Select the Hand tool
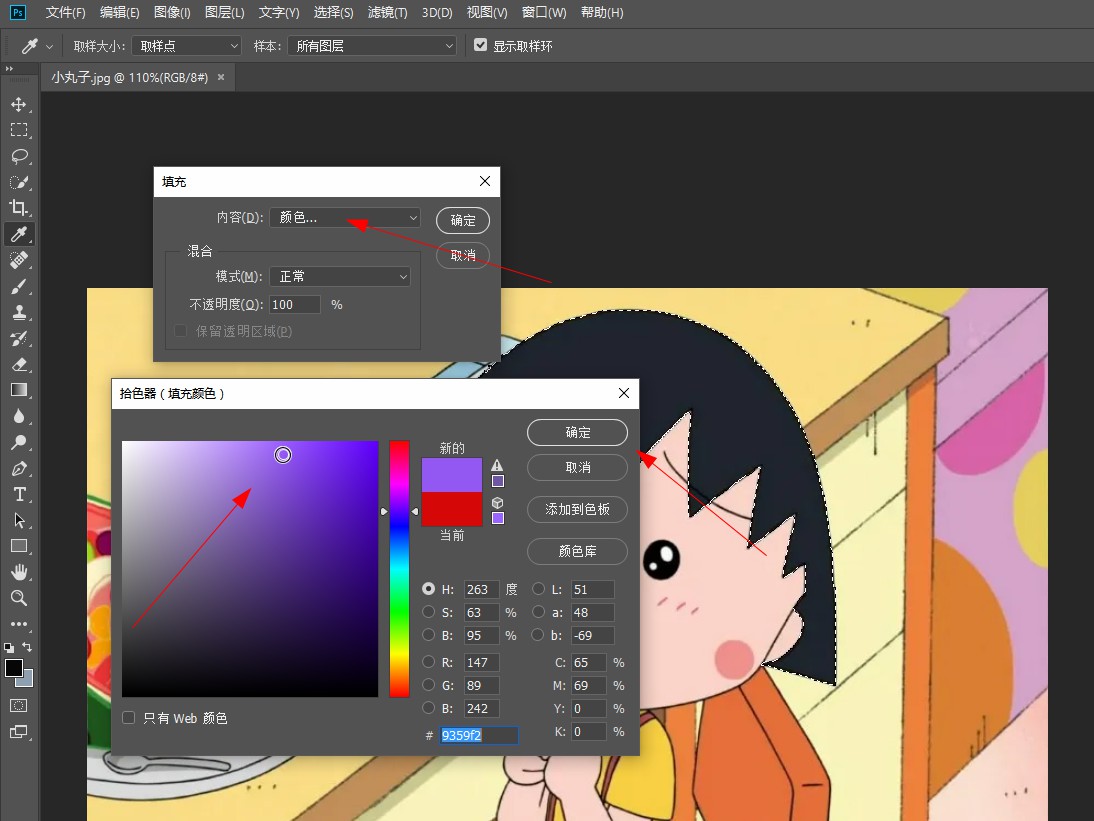The image size is (1094, 821). pyautogui.click(x=18, y=572)
